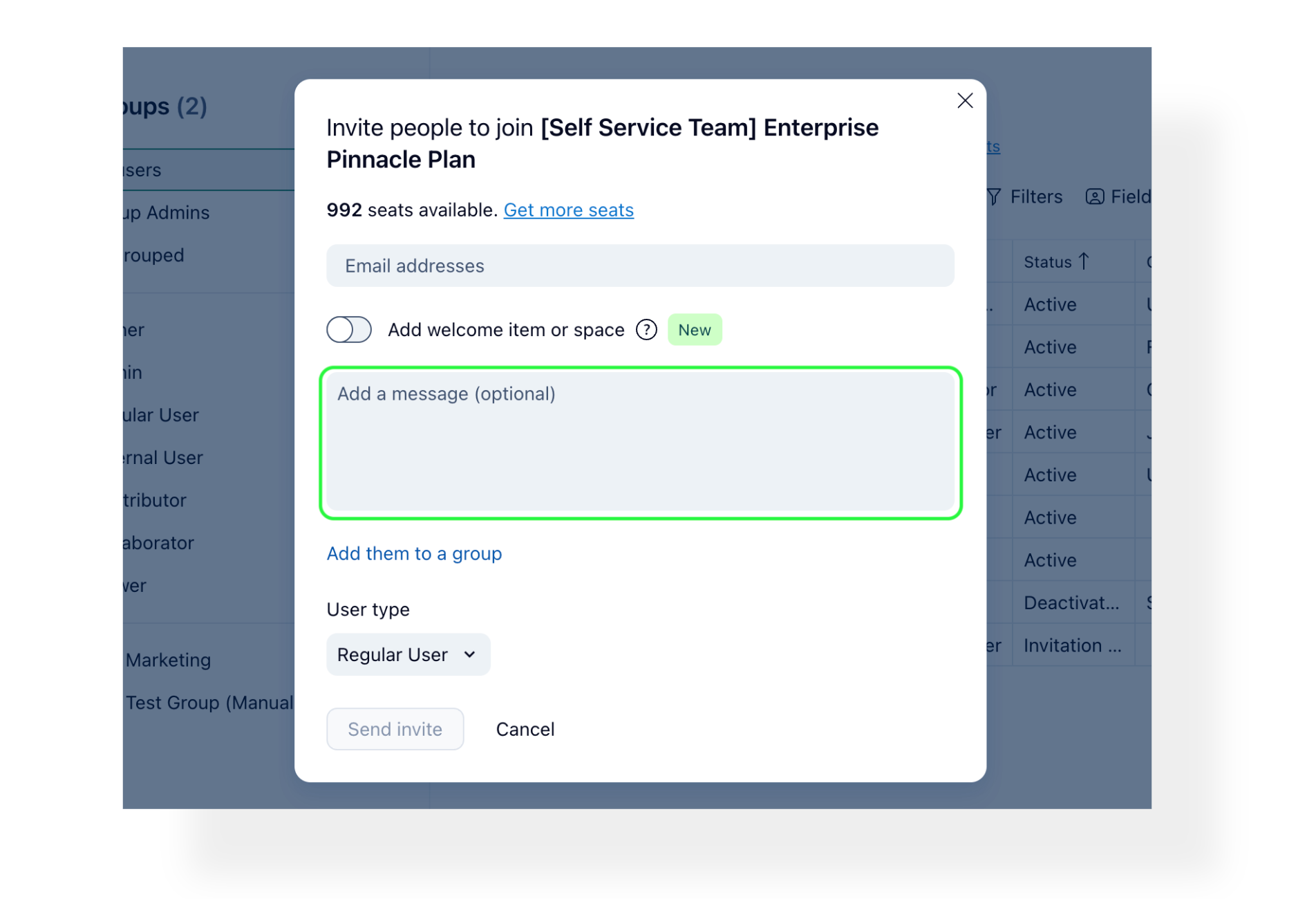This screenshot has width=1316, height=899.
Task: Toggle Add welcome item or space
Action: pyautogui.click(x=349, y=330)
